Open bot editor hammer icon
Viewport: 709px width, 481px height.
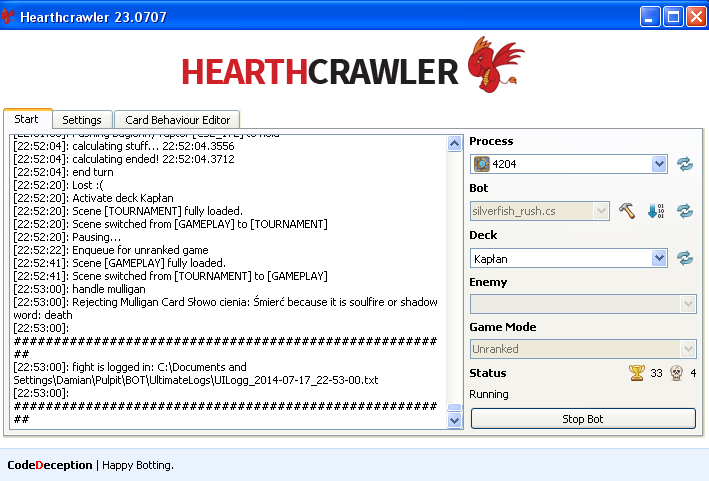tap(627, 211)
